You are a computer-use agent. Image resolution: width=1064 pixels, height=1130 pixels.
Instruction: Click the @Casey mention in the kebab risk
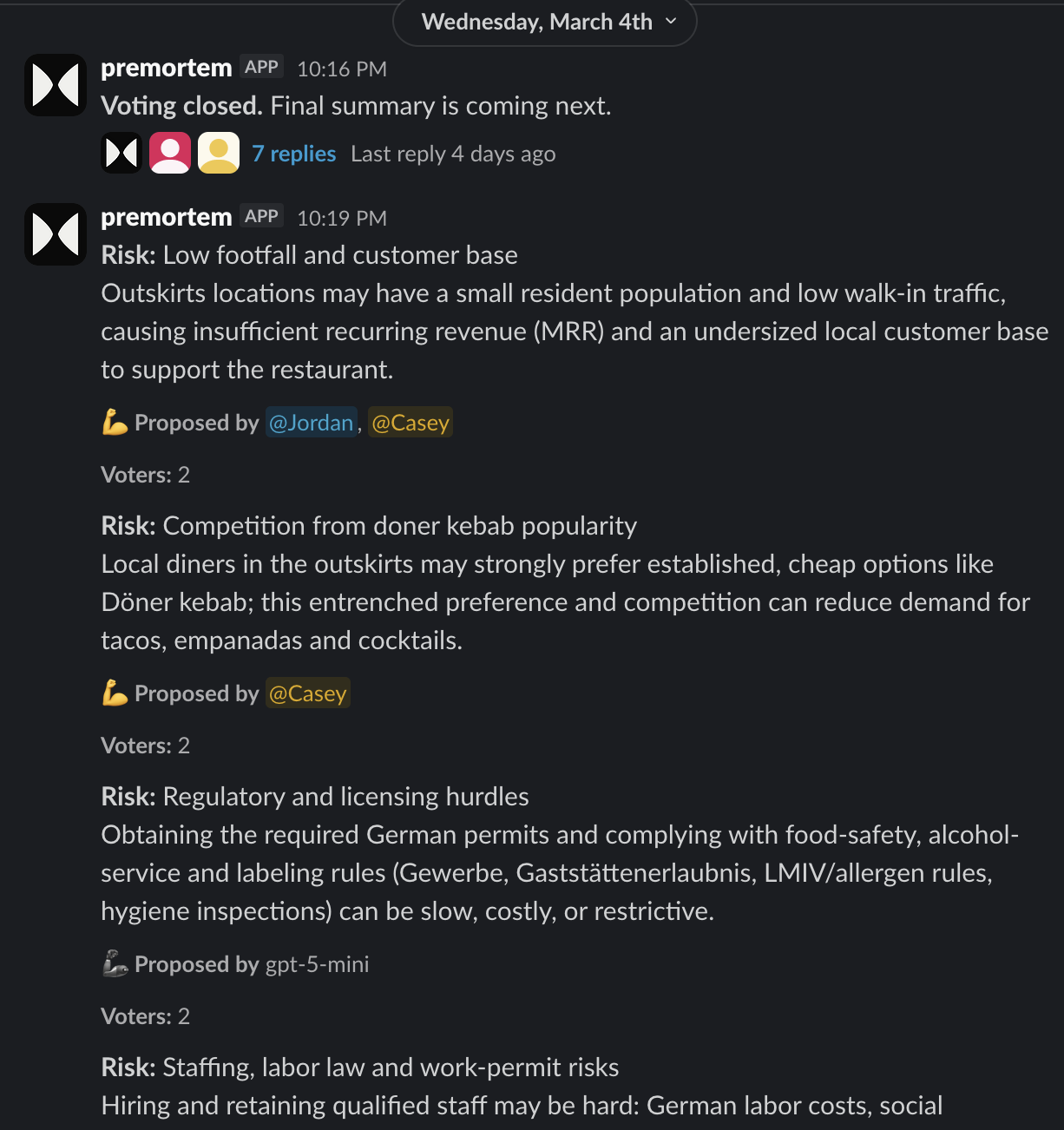coord(307,693)
